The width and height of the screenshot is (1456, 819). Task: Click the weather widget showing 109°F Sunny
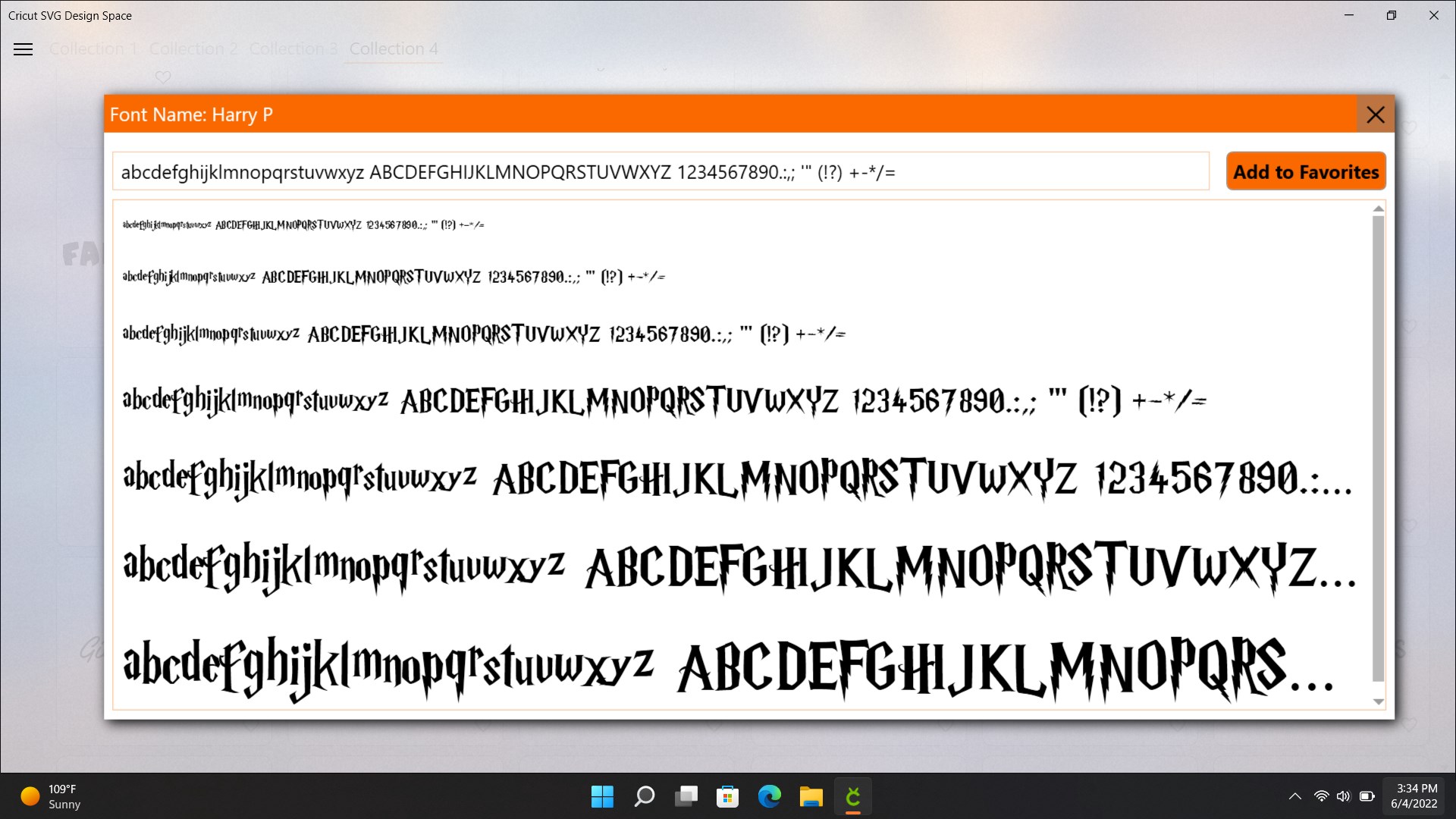pyautogui.click(x=50, y=796)
